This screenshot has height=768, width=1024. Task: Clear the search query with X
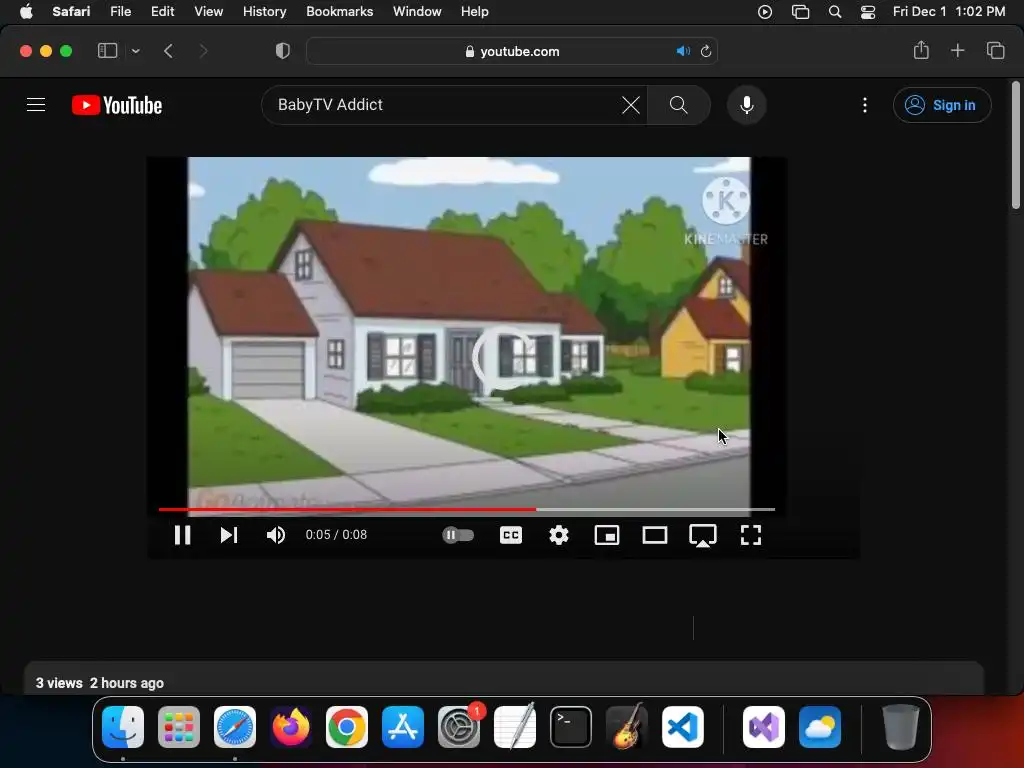click(631, 104)
